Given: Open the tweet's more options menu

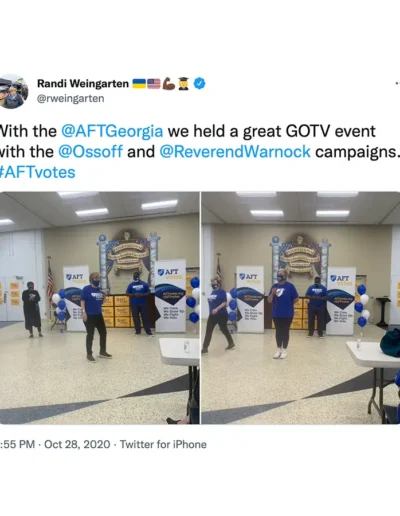Looking at the screenshot, I should (397, 83).
